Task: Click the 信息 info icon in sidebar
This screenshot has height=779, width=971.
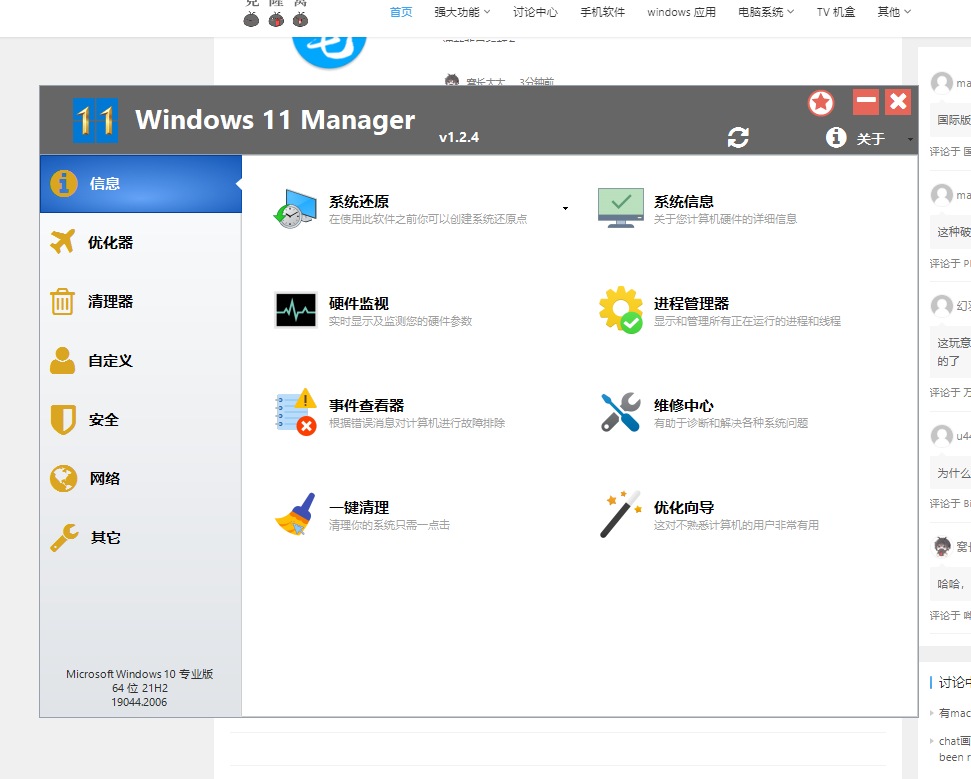Action: [64, 183]
